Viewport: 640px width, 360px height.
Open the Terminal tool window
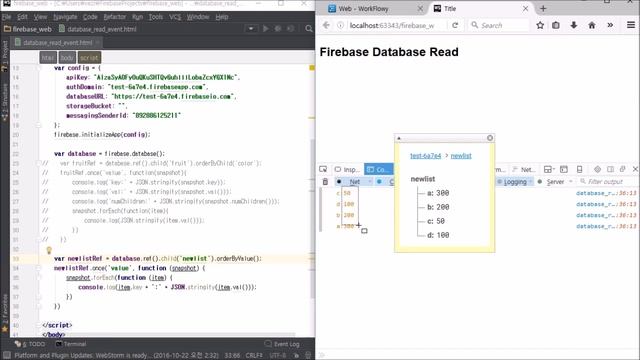pyautogui.click(x=71, y=344)
